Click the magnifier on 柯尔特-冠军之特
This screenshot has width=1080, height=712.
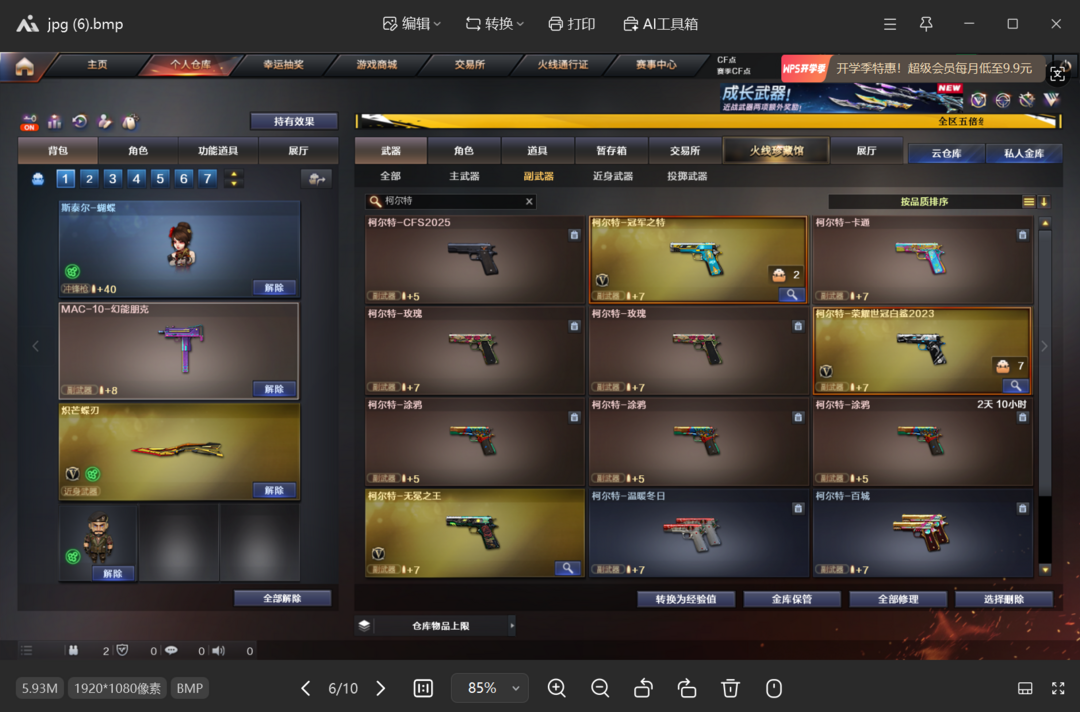point(792,295)
